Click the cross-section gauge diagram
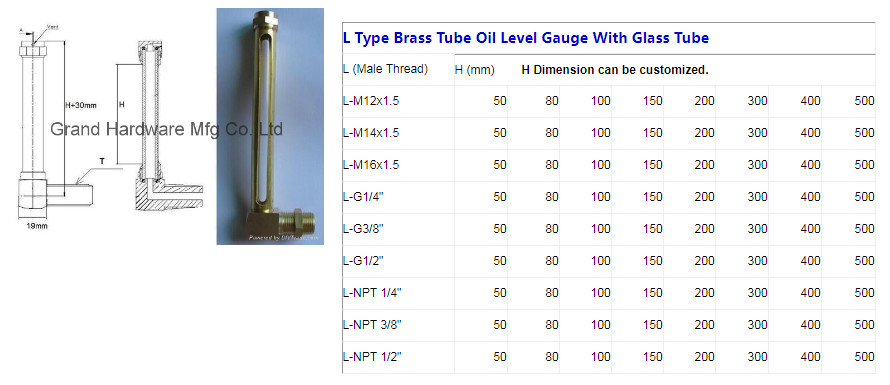 tap(165, 129)
